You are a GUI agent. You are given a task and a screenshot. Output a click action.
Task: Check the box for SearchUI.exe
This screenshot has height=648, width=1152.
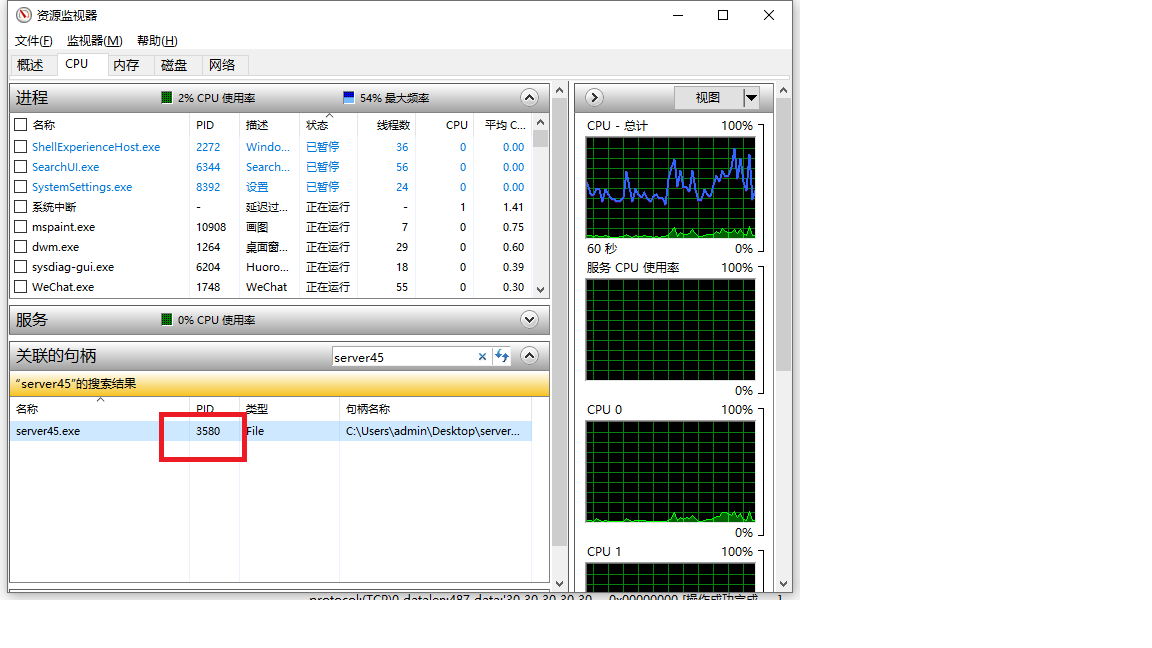[21, 167]
